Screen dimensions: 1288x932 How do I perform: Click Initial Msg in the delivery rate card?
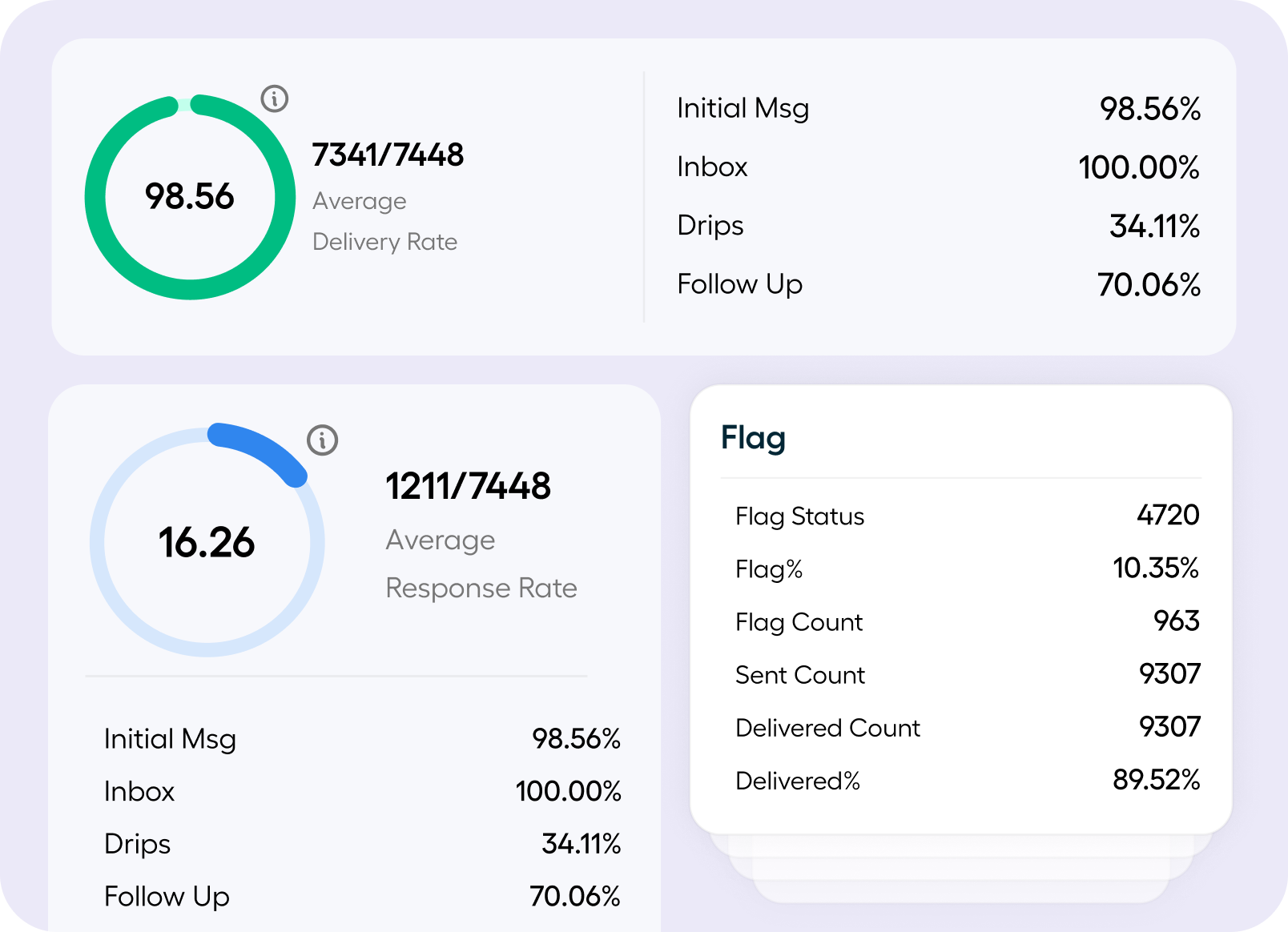[743, 108]
